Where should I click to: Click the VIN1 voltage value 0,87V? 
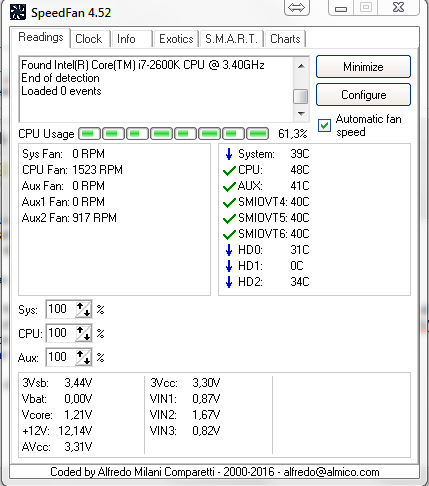206,399
